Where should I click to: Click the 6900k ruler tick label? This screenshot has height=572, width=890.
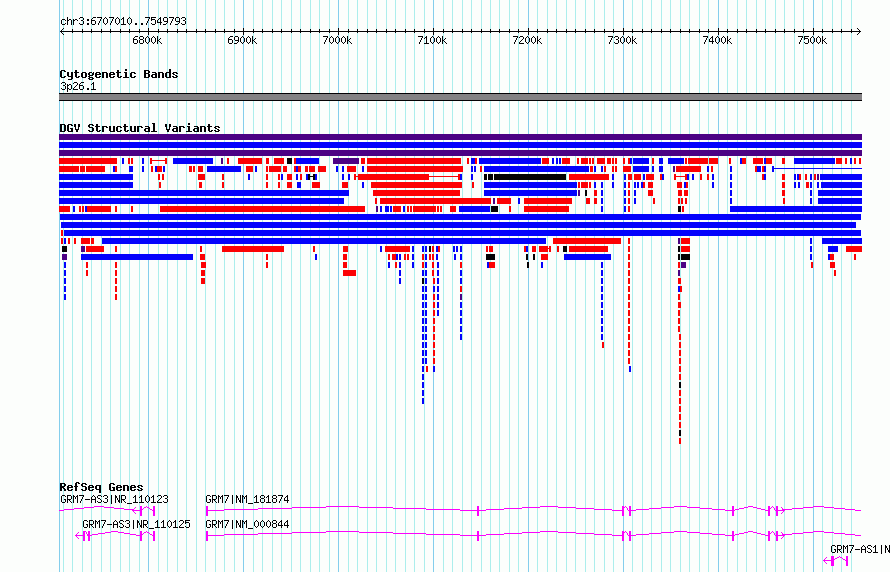[242, 40]
